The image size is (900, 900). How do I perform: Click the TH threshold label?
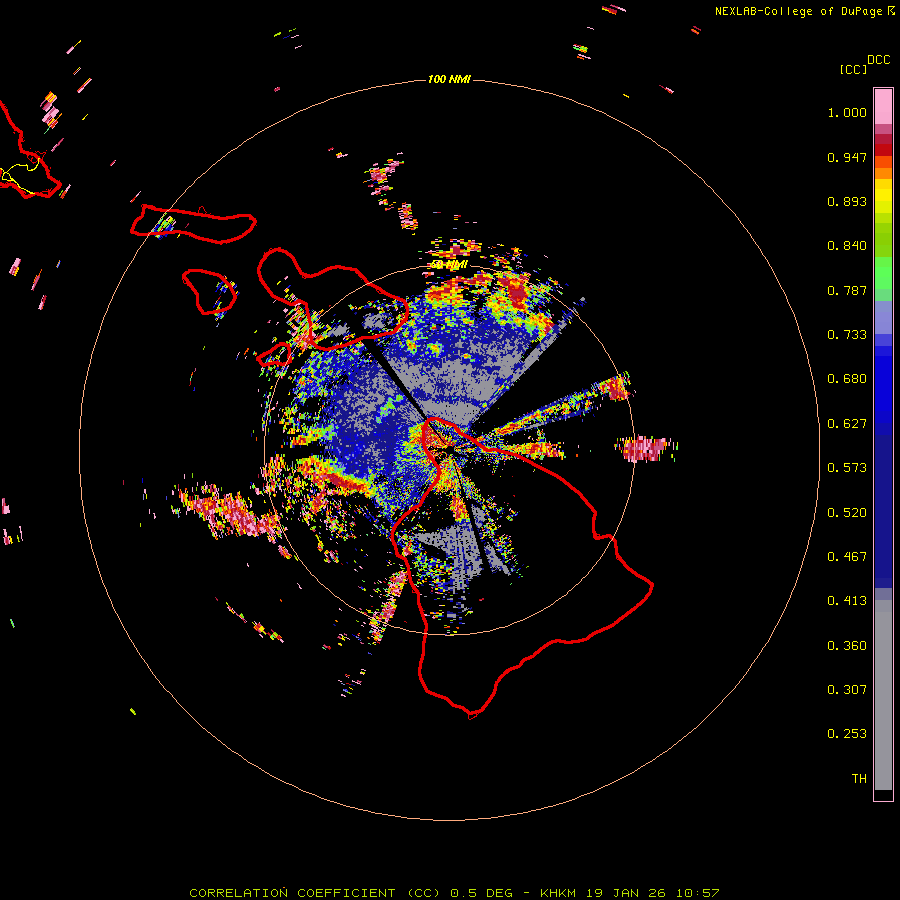tap(859, 779)
